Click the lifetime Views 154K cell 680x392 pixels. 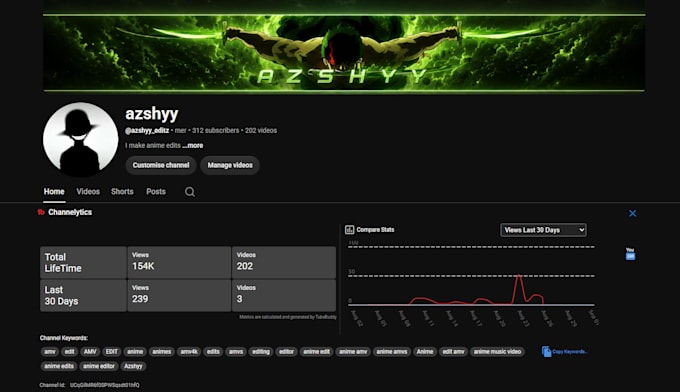(179, 262)
